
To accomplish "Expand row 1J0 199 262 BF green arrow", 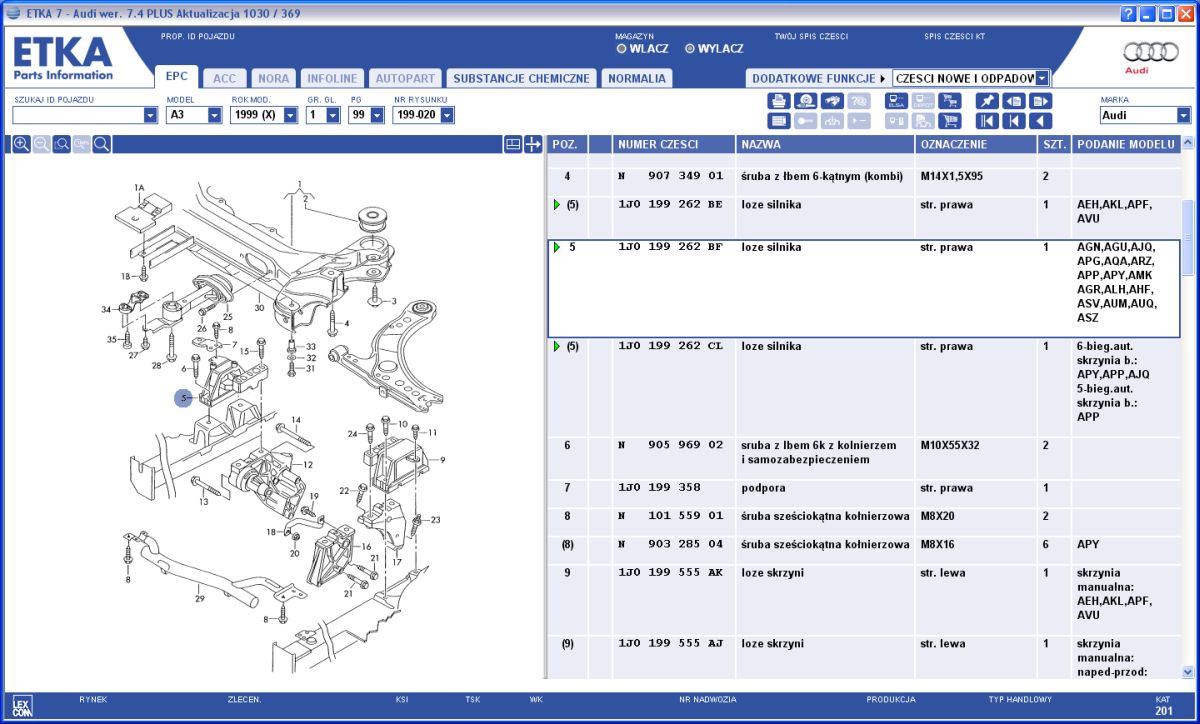I will [557, 247].
